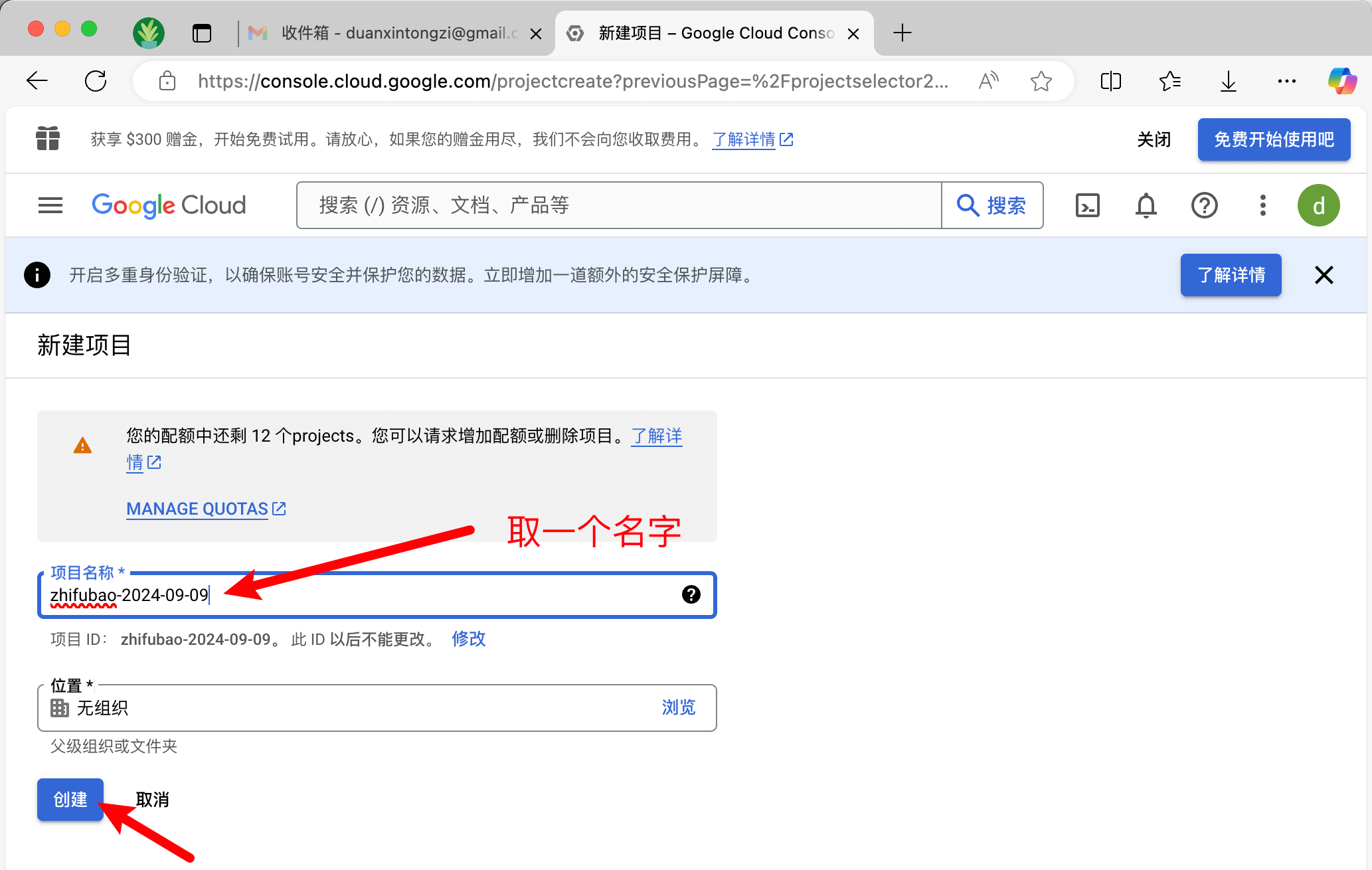Click the project name help tooltip icon
1372x870 pixels.
[691, 594]
